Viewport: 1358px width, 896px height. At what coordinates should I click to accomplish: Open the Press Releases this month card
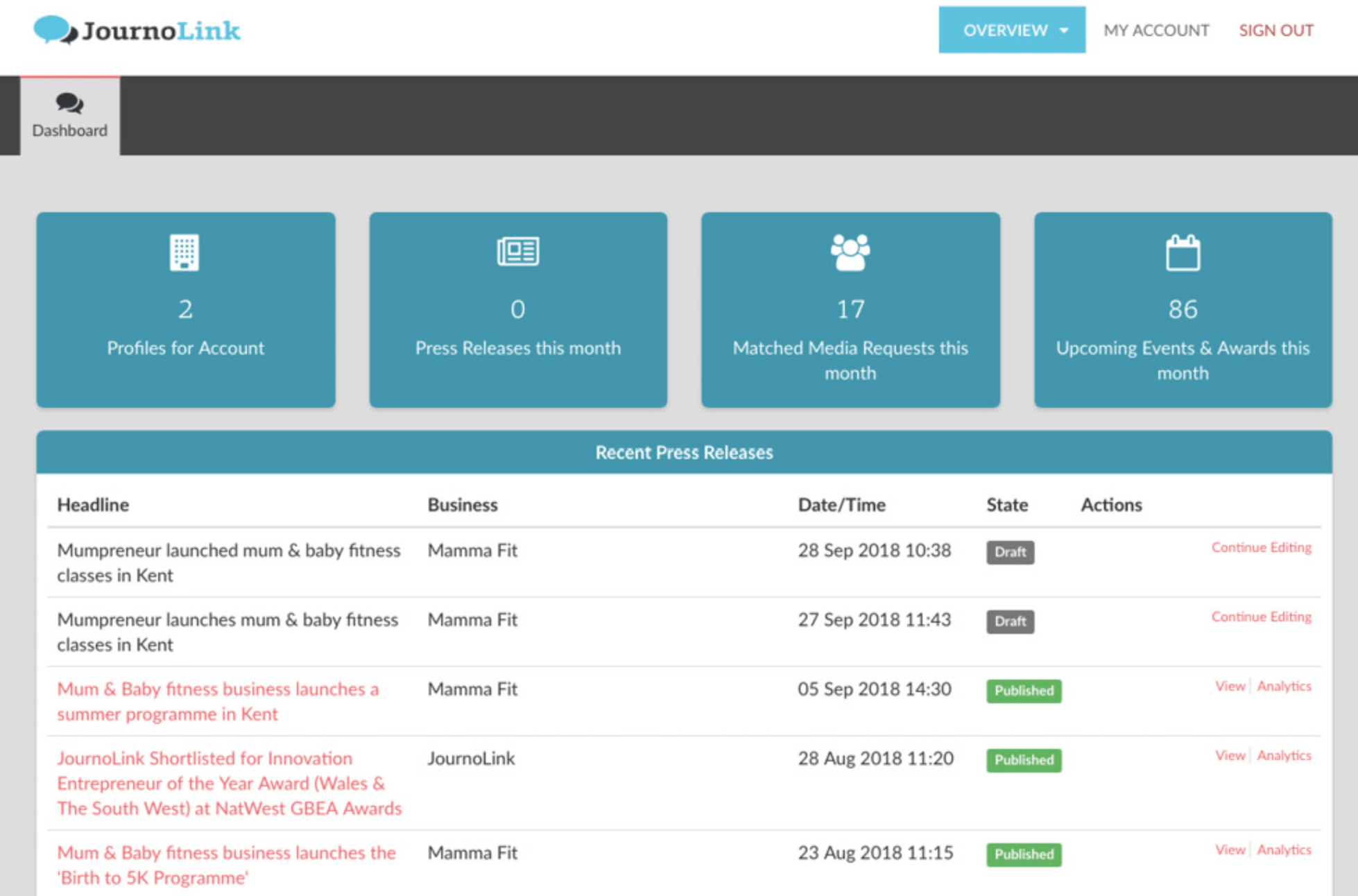coord(518,309)
